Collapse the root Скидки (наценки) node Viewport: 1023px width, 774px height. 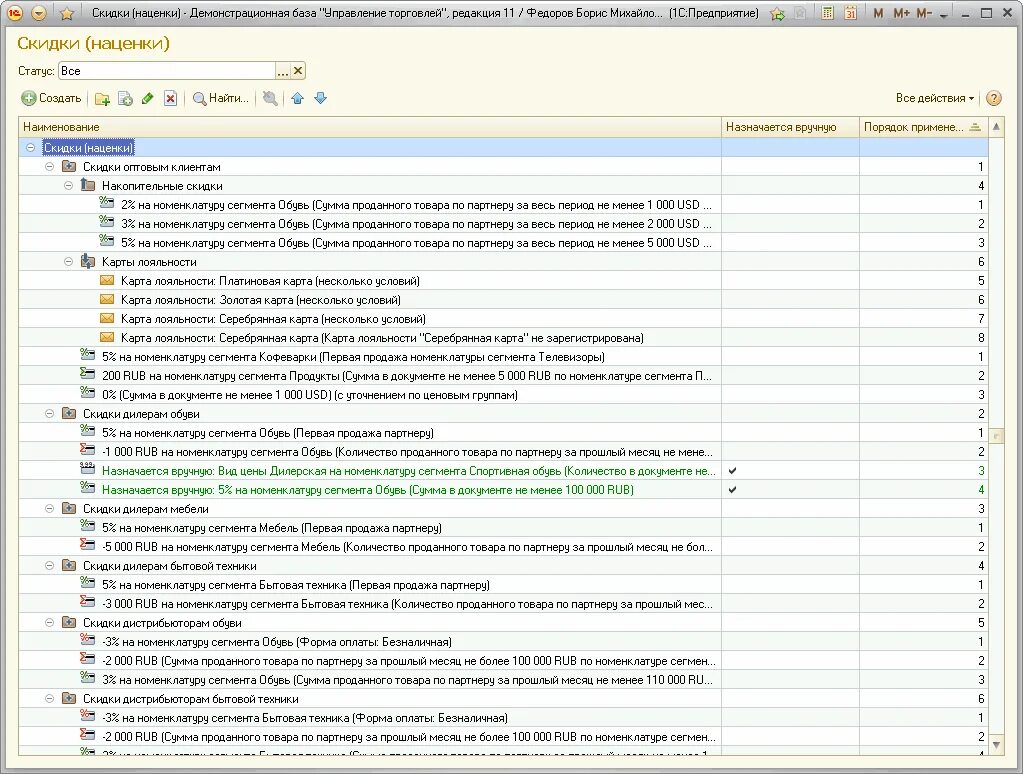pyautogui.click(x=30, y=147)
